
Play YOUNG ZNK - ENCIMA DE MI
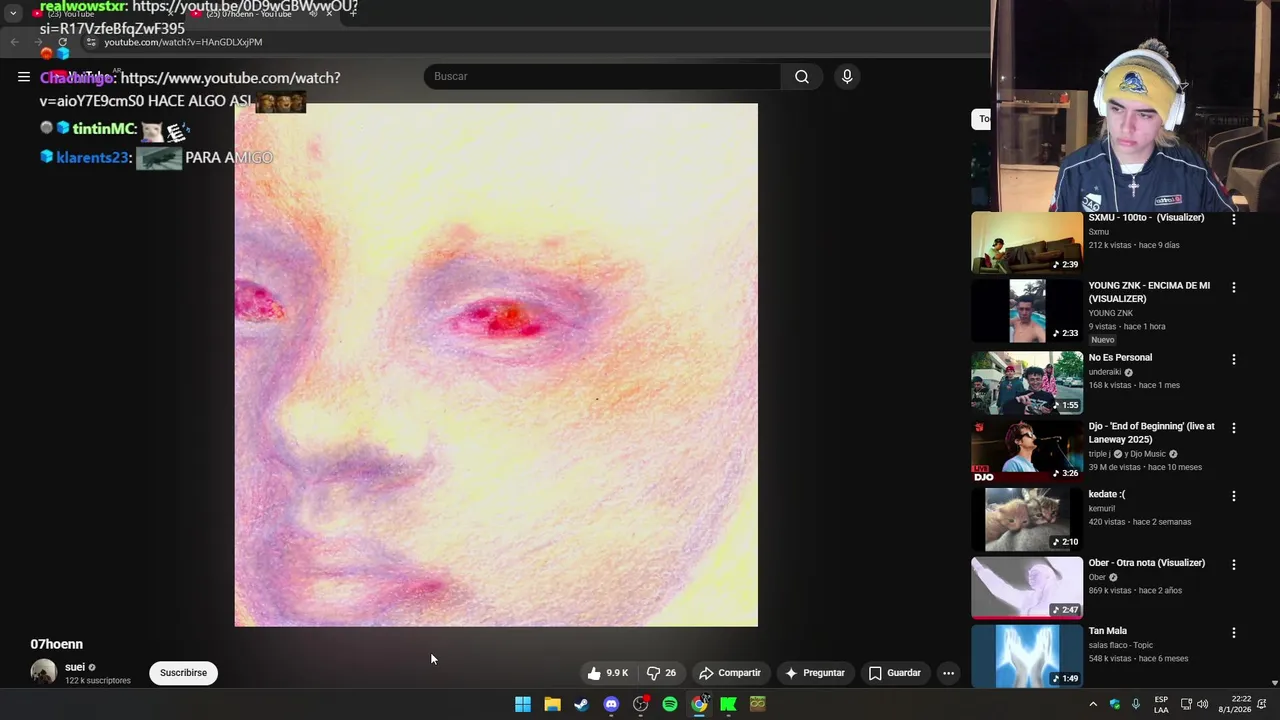[x=1027, y=311]
